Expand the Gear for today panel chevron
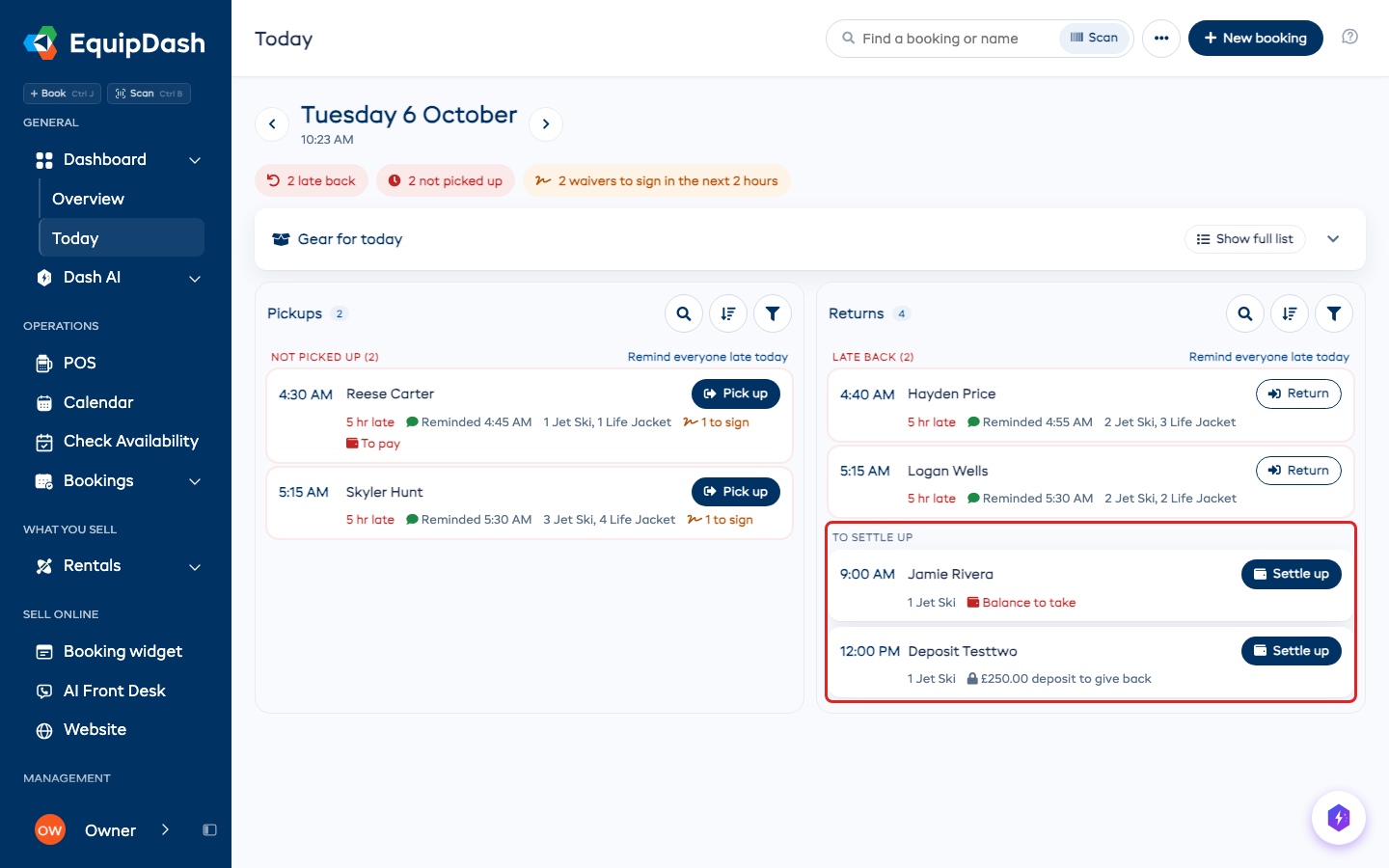Screen dimensions: 1389x868 (1333, 239)
